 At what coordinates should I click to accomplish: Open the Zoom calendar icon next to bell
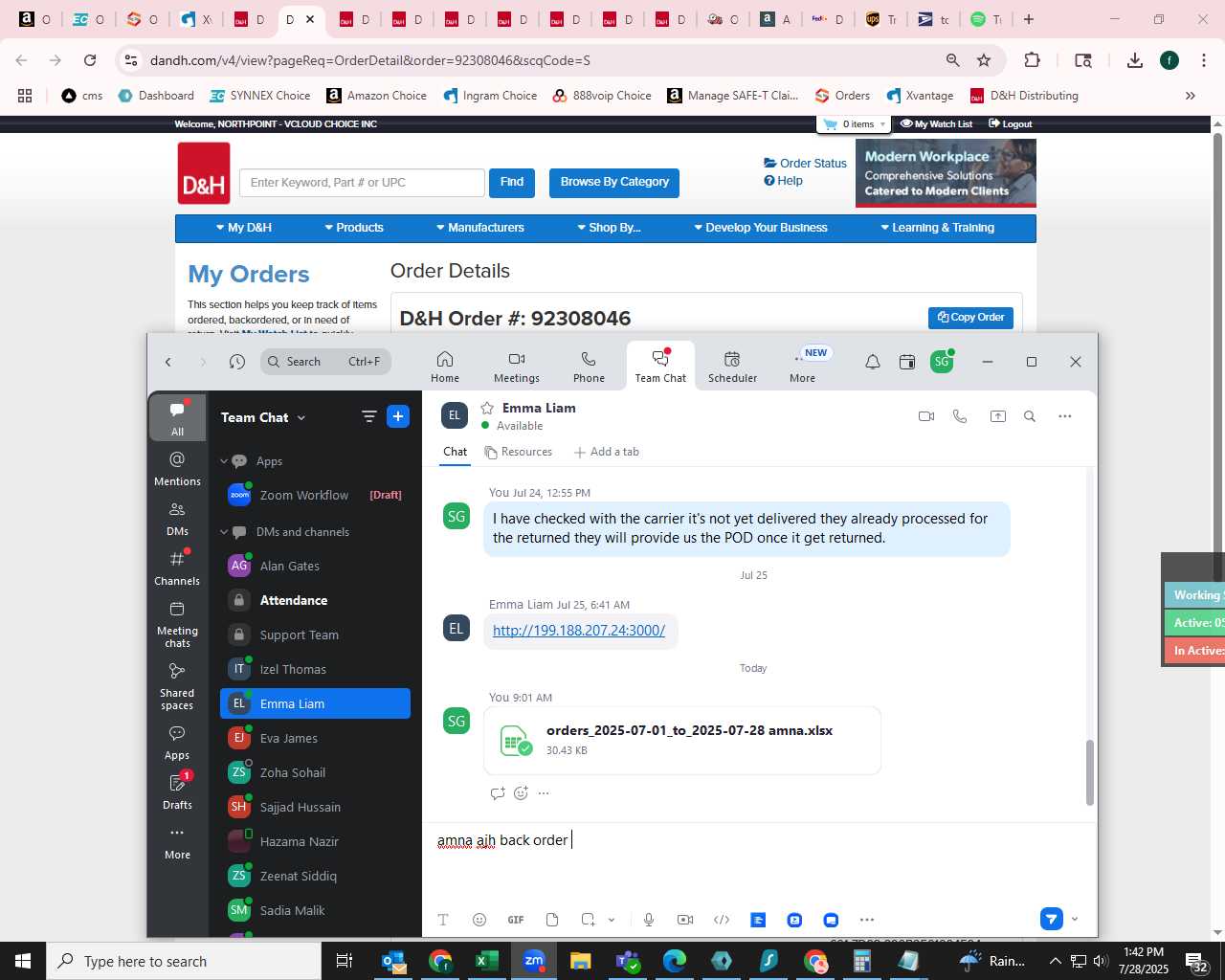tap(907, 362)
